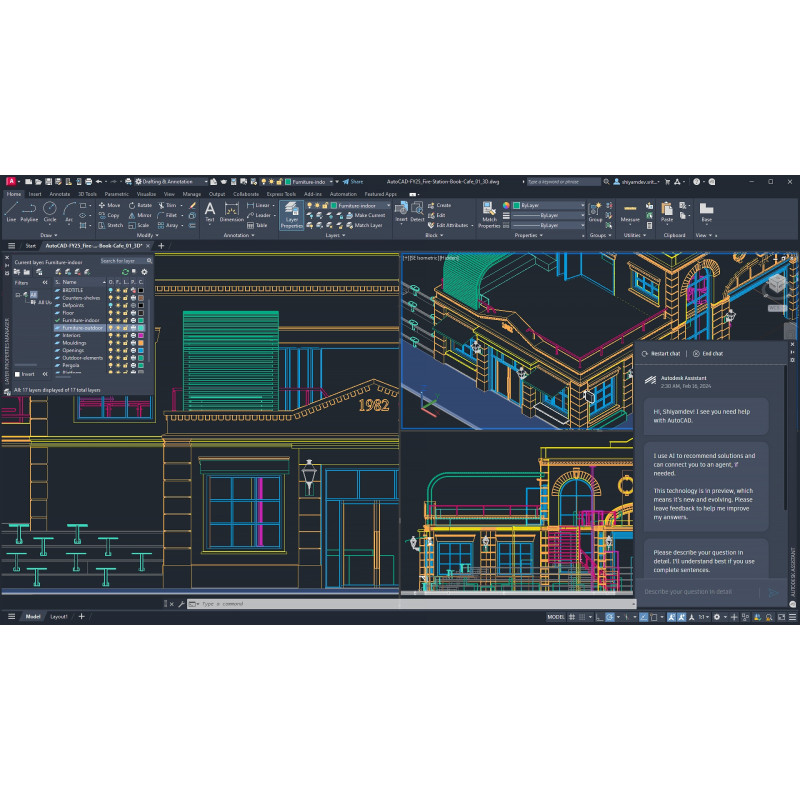Switch to the Annotate ribbon tab
Screen dimensions: 800x800
[x=60, y=194]
